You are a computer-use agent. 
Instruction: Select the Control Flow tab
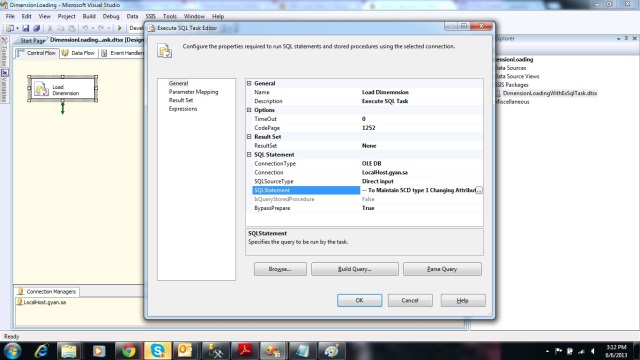tap(37, 53)
